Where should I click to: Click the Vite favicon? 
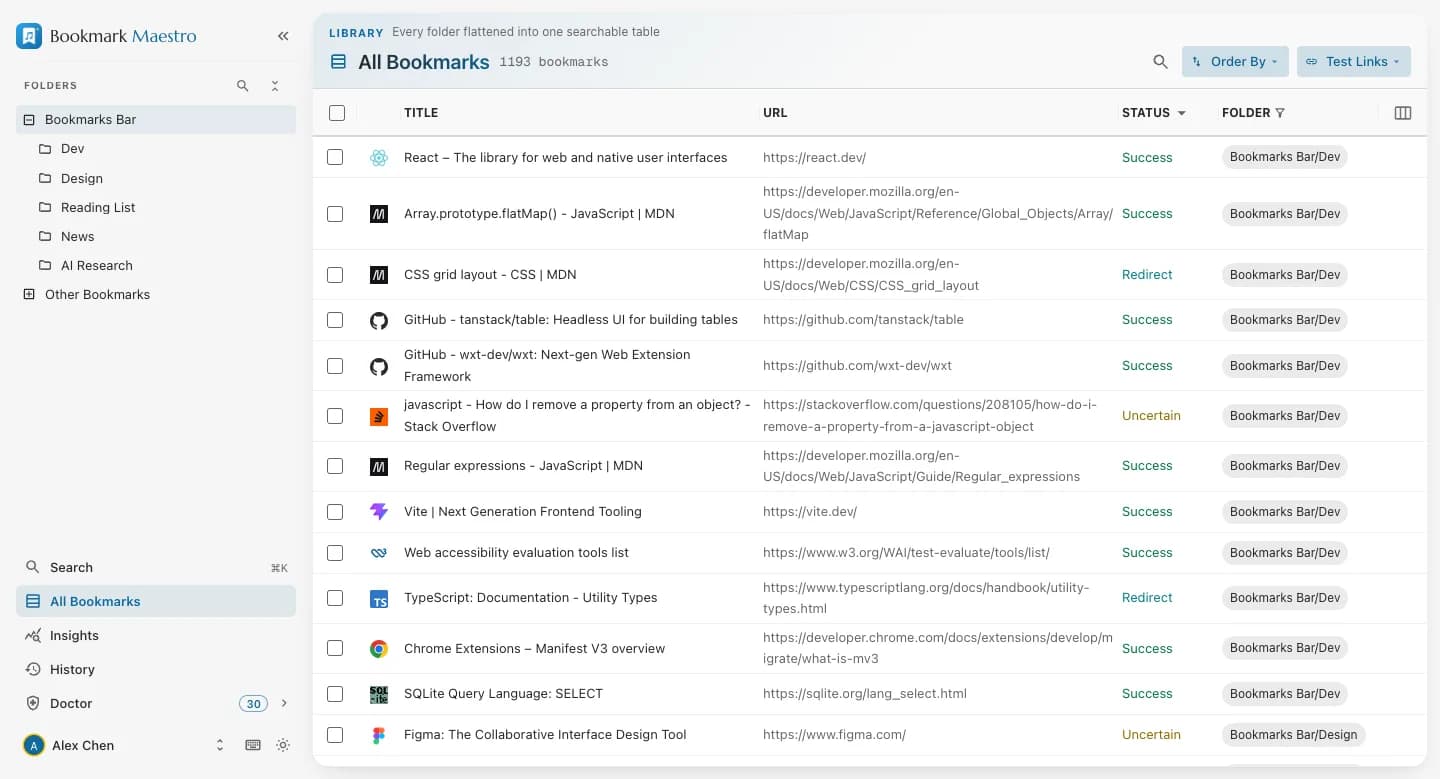click(378, 512)
